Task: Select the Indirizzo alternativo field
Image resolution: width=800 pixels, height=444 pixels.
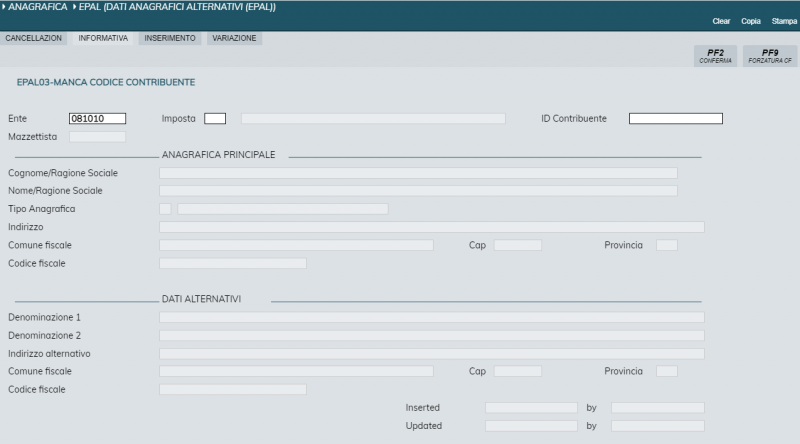Action: pyautogui.click(x=431, y=354)
